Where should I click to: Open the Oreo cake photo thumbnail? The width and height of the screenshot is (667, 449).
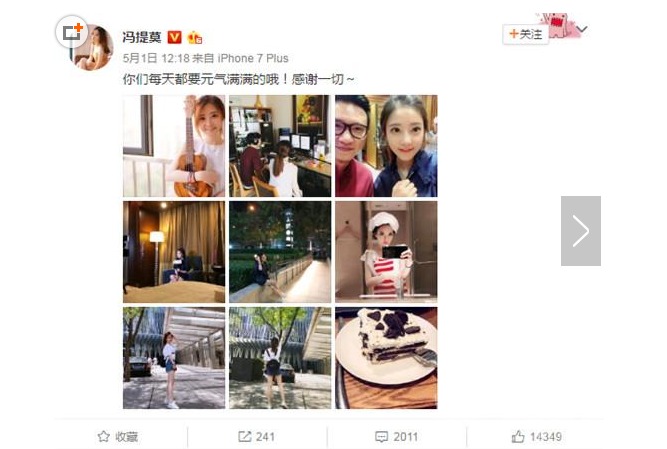(386, 358)
